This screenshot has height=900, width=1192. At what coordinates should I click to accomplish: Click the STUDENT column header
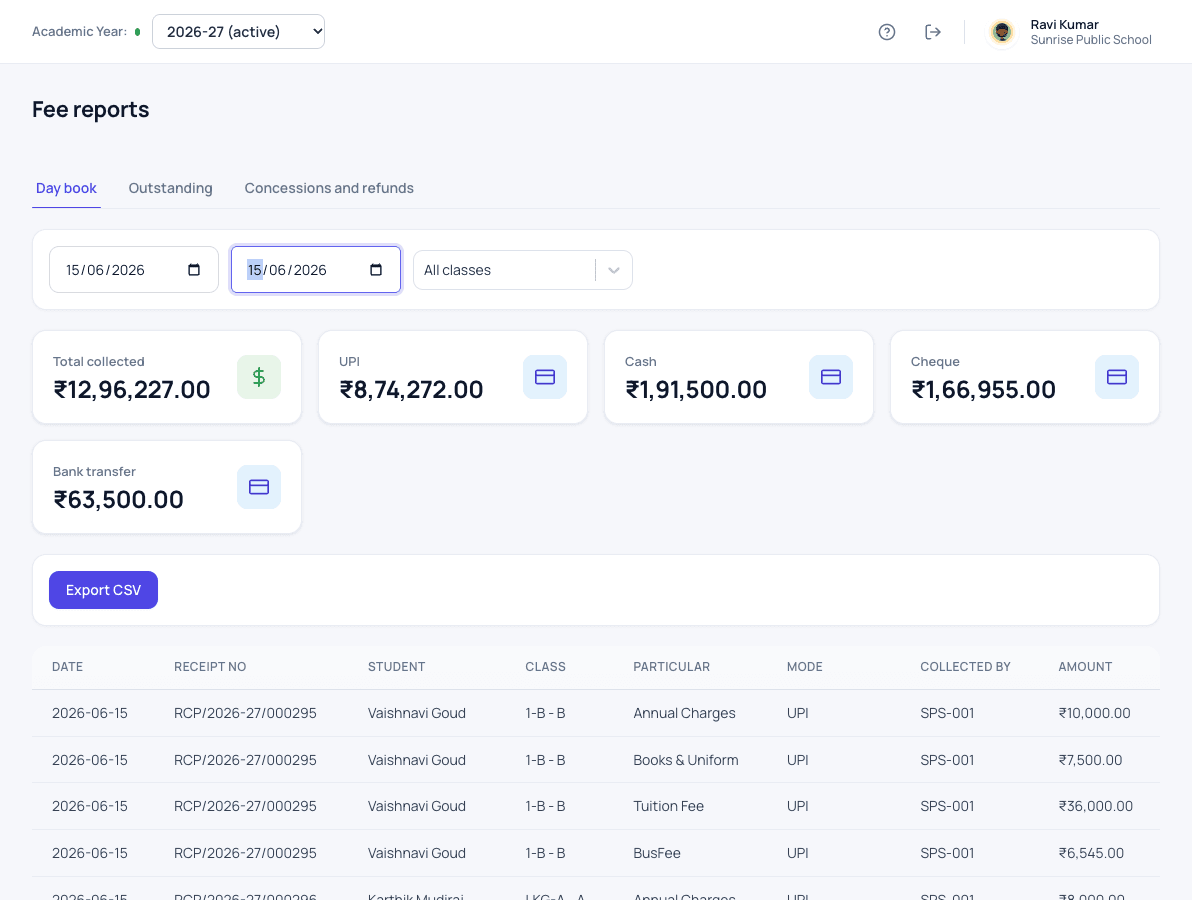[x=396, y=667]
